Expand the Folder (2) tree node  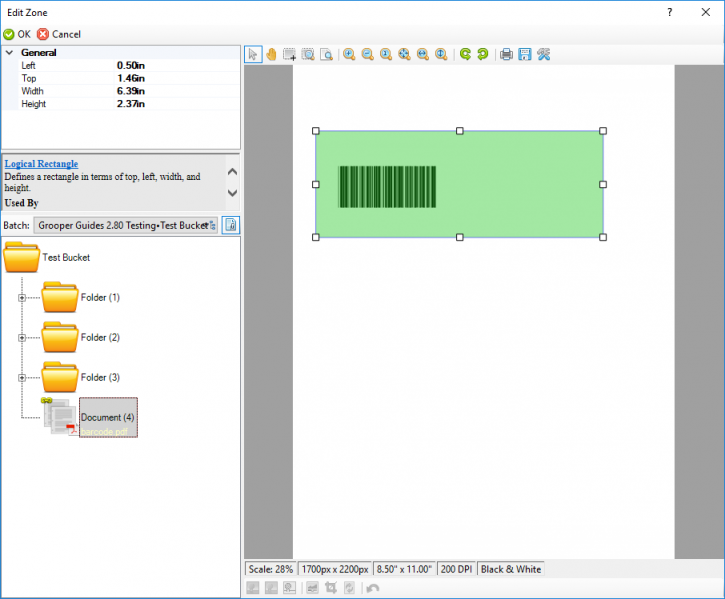click(x=21, y=338)
